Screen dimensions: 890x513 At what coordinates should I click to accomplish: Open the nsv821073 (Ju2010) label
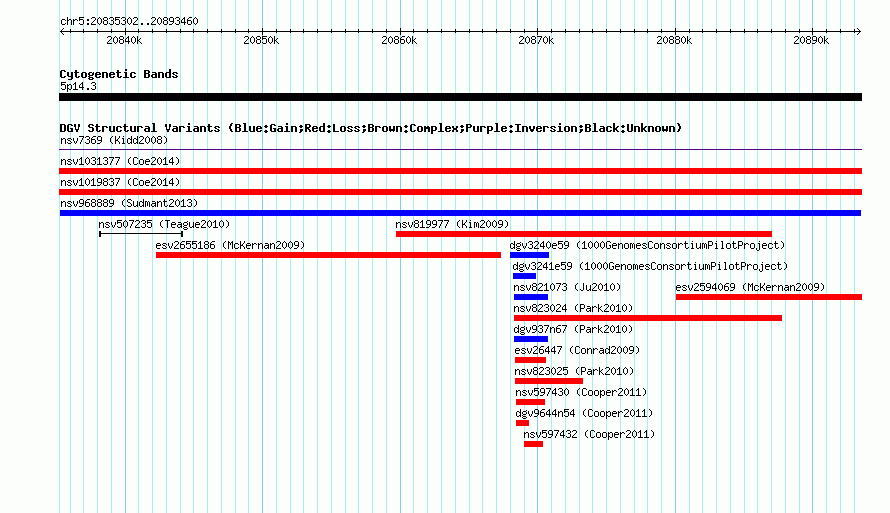pyautogui.click(x=567, y=287)
